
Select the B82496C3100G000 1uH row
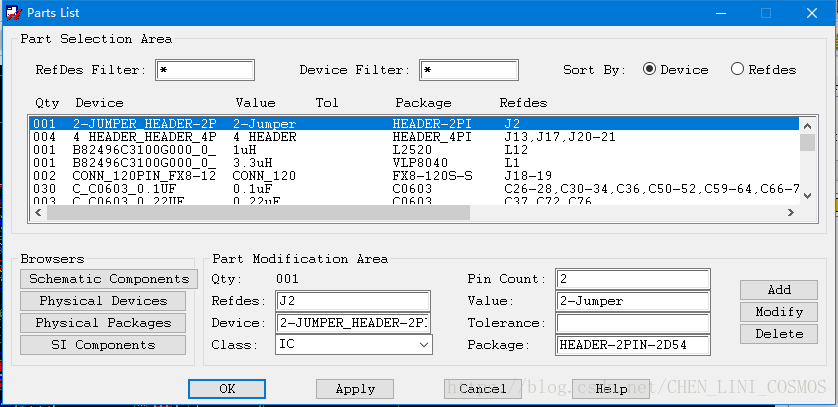click(x=414, y=150)
